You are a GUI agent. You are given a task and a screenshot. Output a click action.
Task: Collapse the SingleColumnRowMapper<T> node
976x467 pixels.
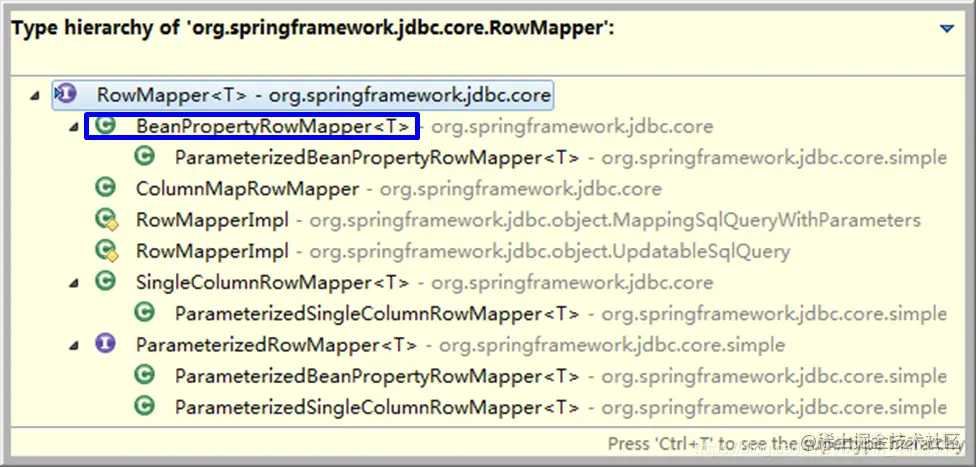[74, 283]
